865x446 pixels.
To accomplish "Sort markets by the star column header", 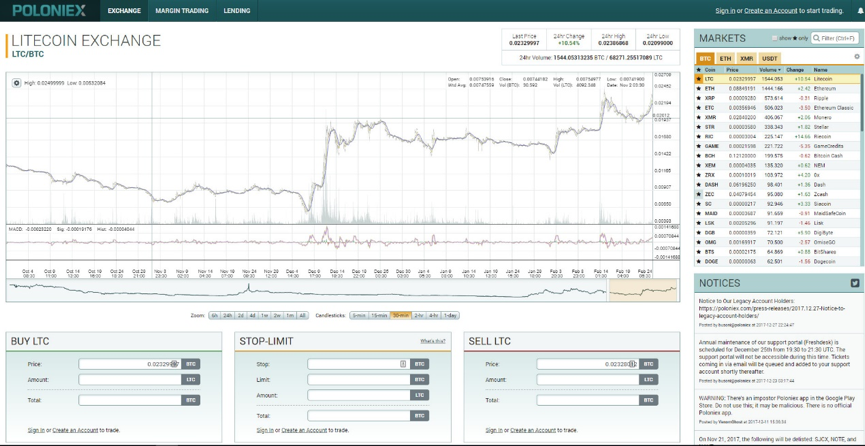I will point(699,70).
